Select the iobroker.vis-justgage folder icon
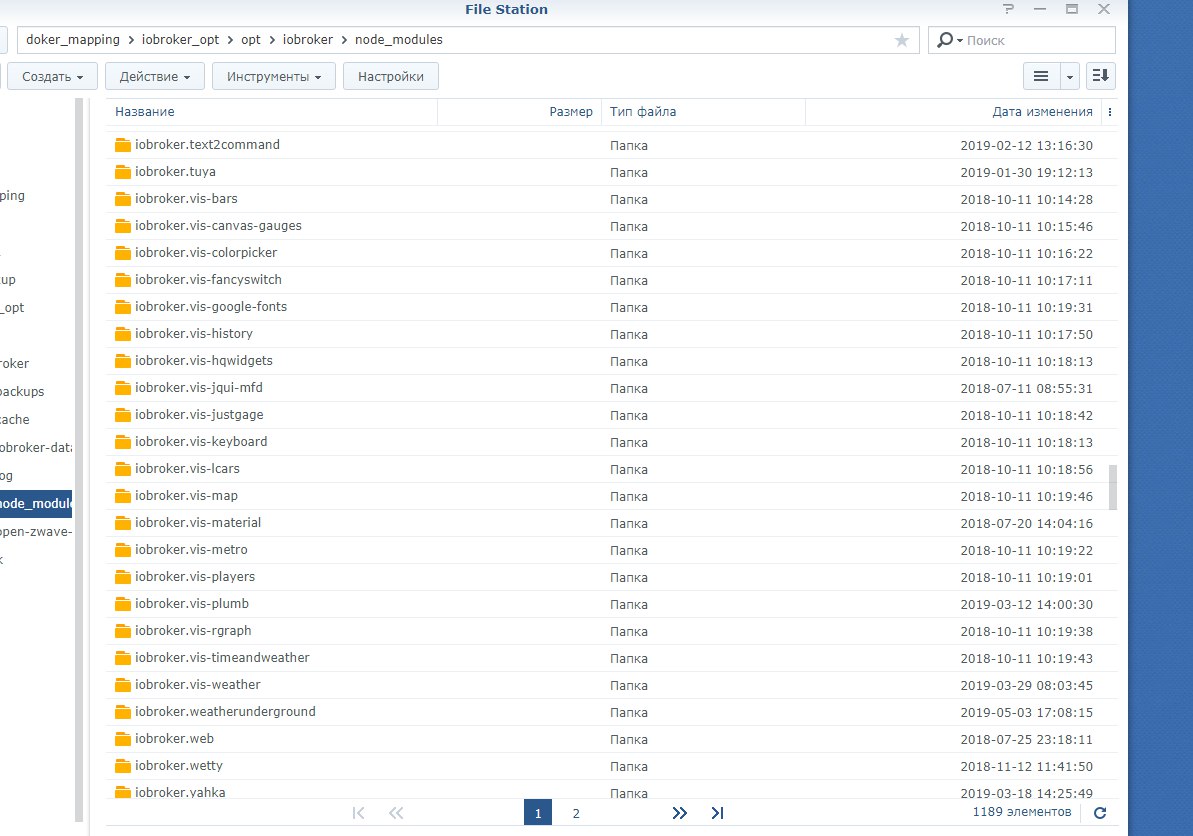This screenshot has width=1193, height=836. pyautogui.click(x=122, y=415)
